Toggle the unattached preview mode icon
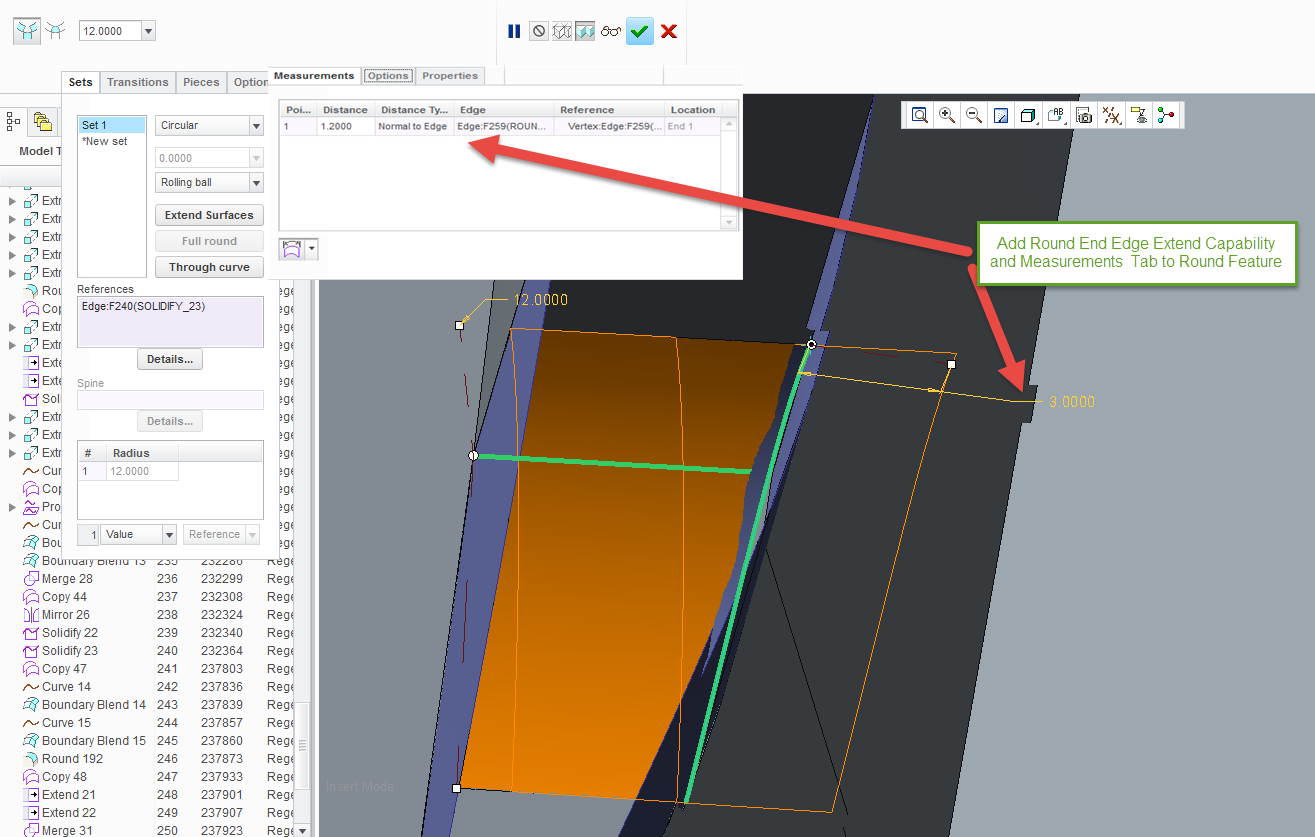 (x=563, y=31)
